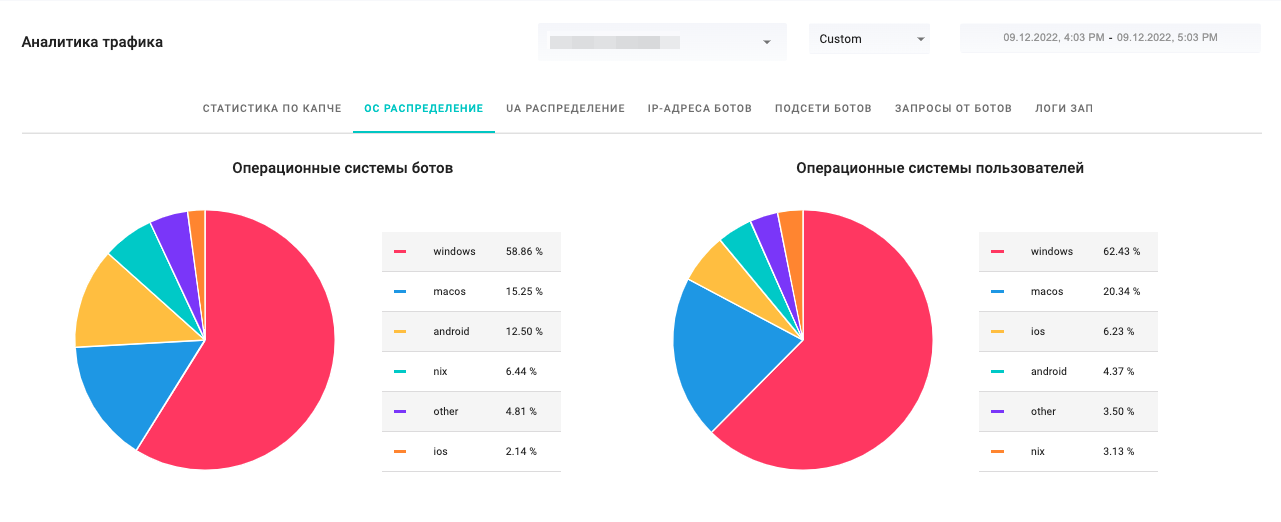Open the UA распределение tab

point(565,108)
